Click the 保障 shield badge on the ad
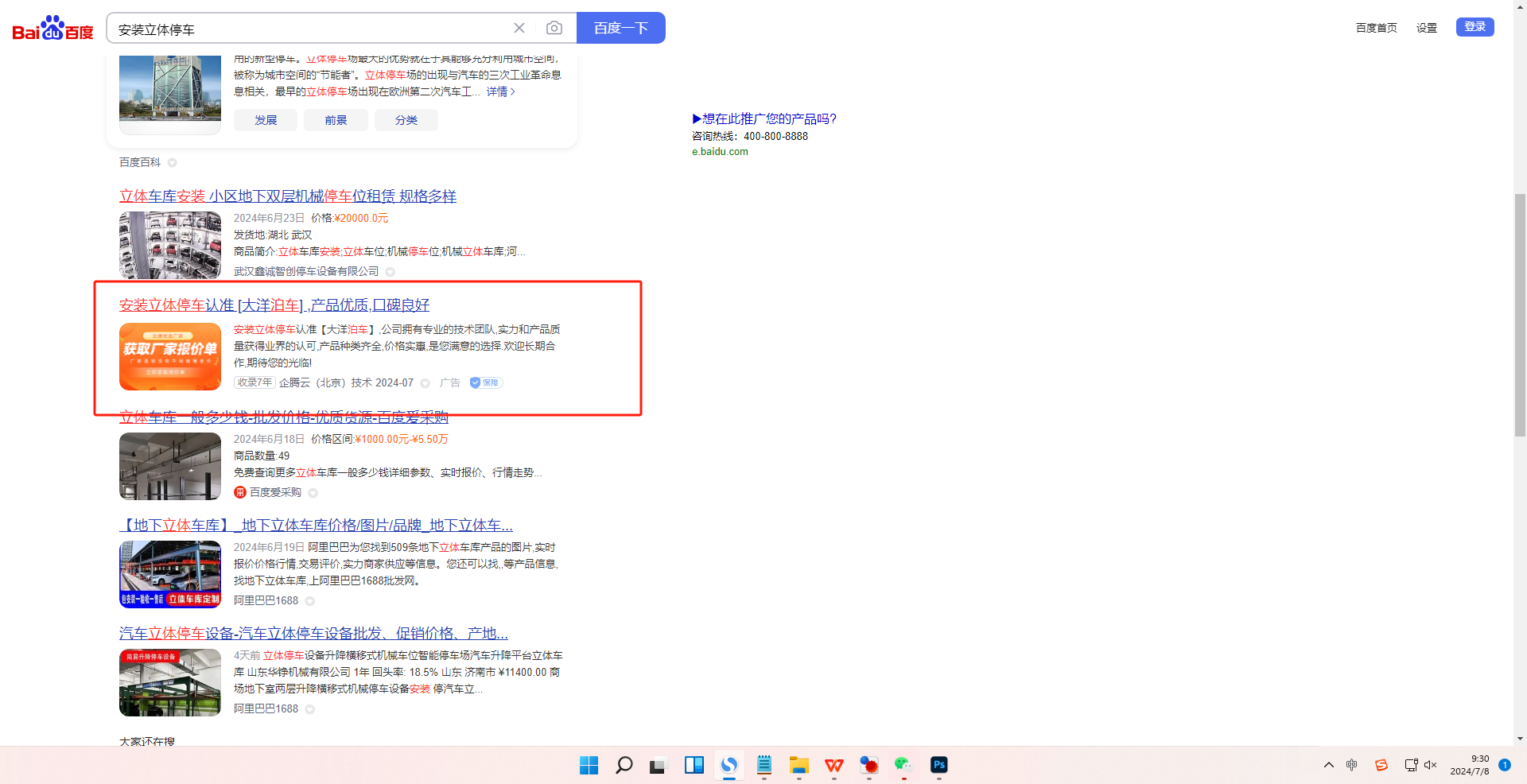This screenshot has height=784, width=1527. 486,382
